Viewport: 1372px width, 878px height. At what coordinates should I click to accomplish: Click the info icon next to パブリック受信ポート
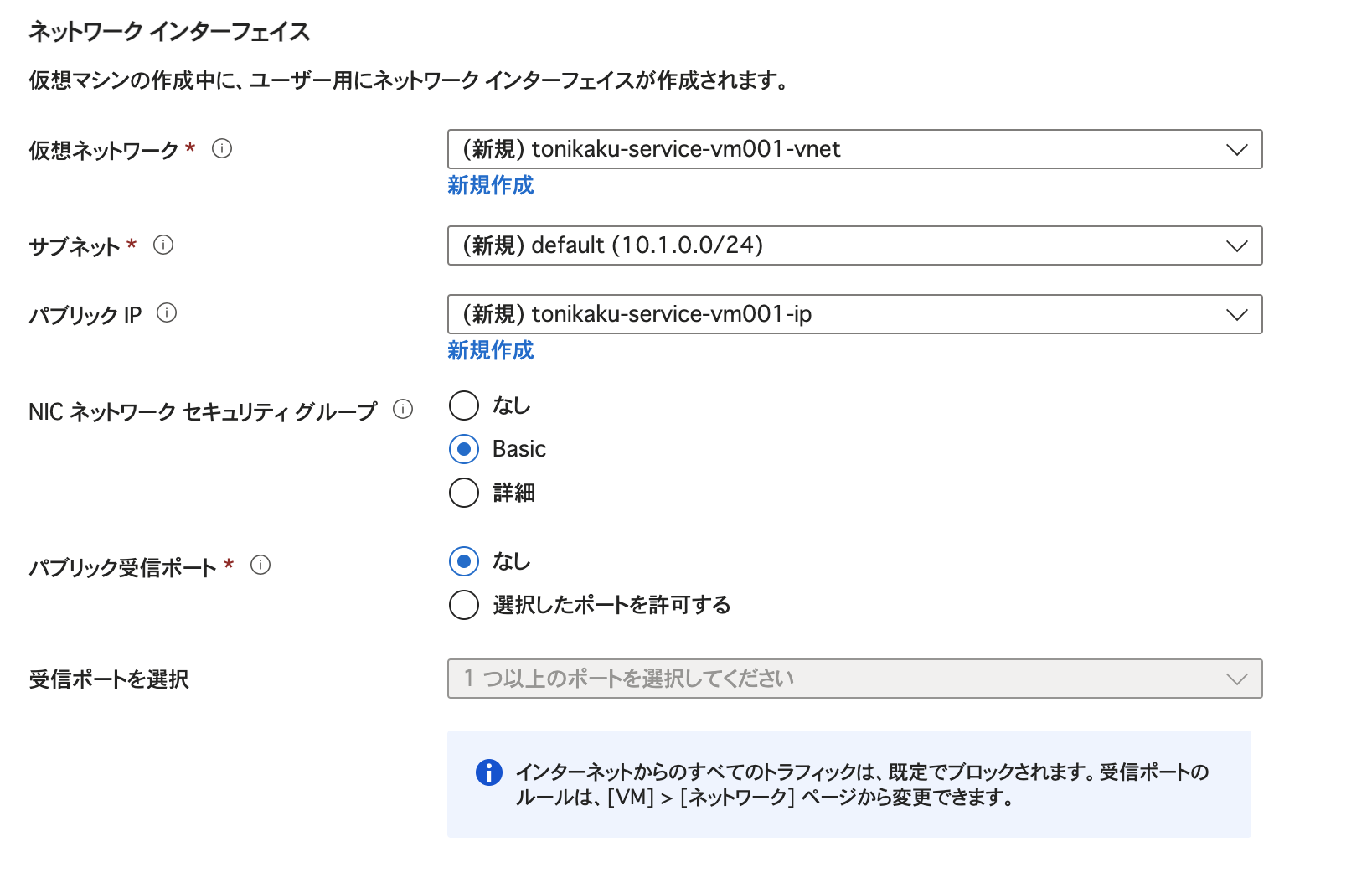(262, 566)
